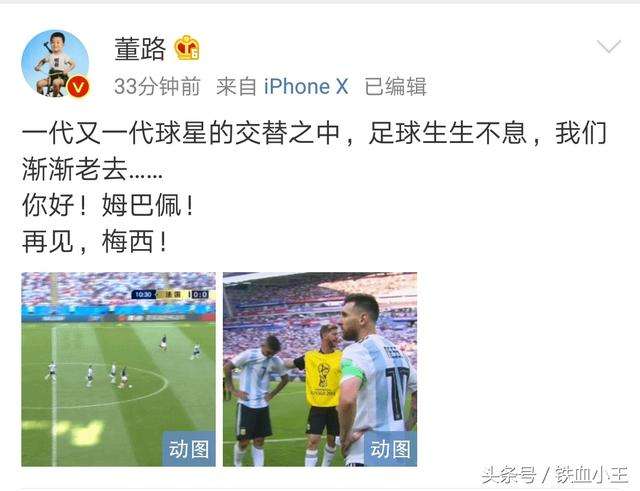Tap the 动图 badge on Messi image
The width and height of the screenshot is (640, 491).
pos(391,449)
